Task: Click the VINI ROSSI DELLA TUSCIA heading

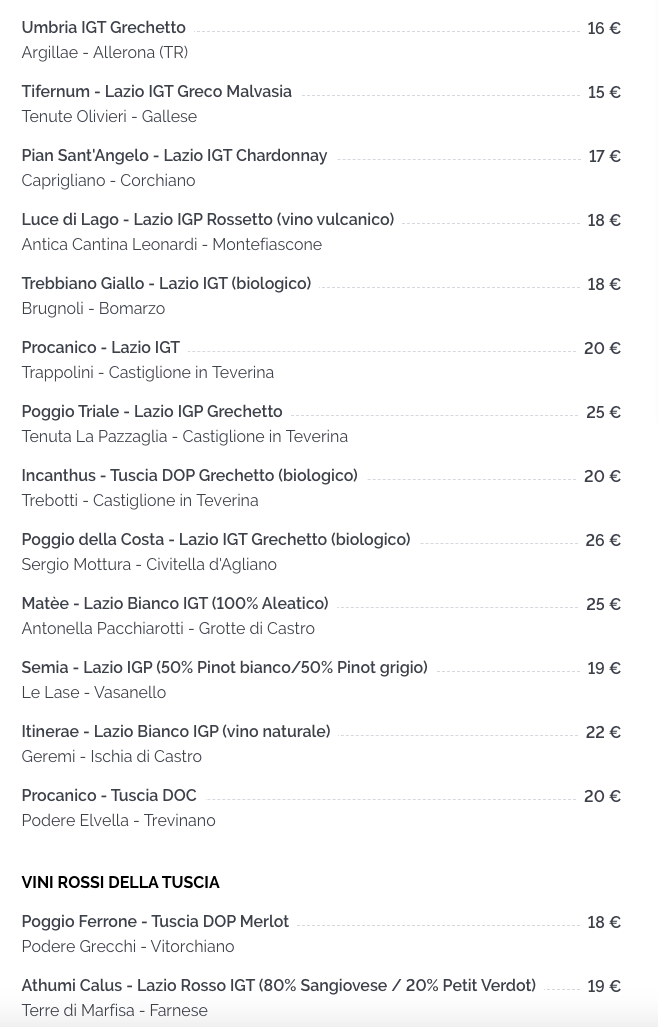Action: click(x=120, y=882)
